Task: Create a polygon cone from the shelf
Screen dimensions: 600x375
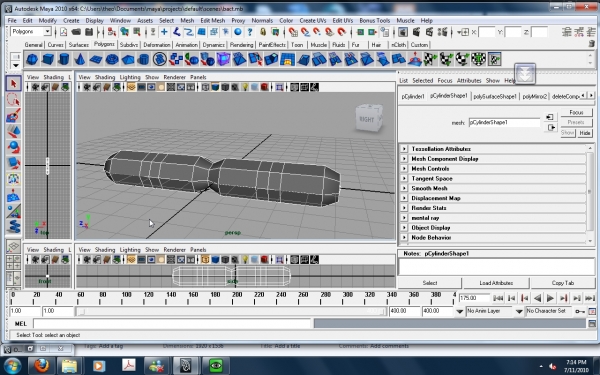Action: click(x=80, y=59)
